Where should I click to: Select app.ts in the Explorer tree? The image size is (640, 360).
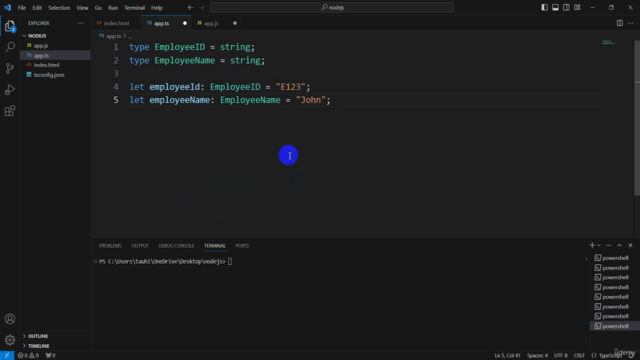pyautogui.click(x=55, y=55)
